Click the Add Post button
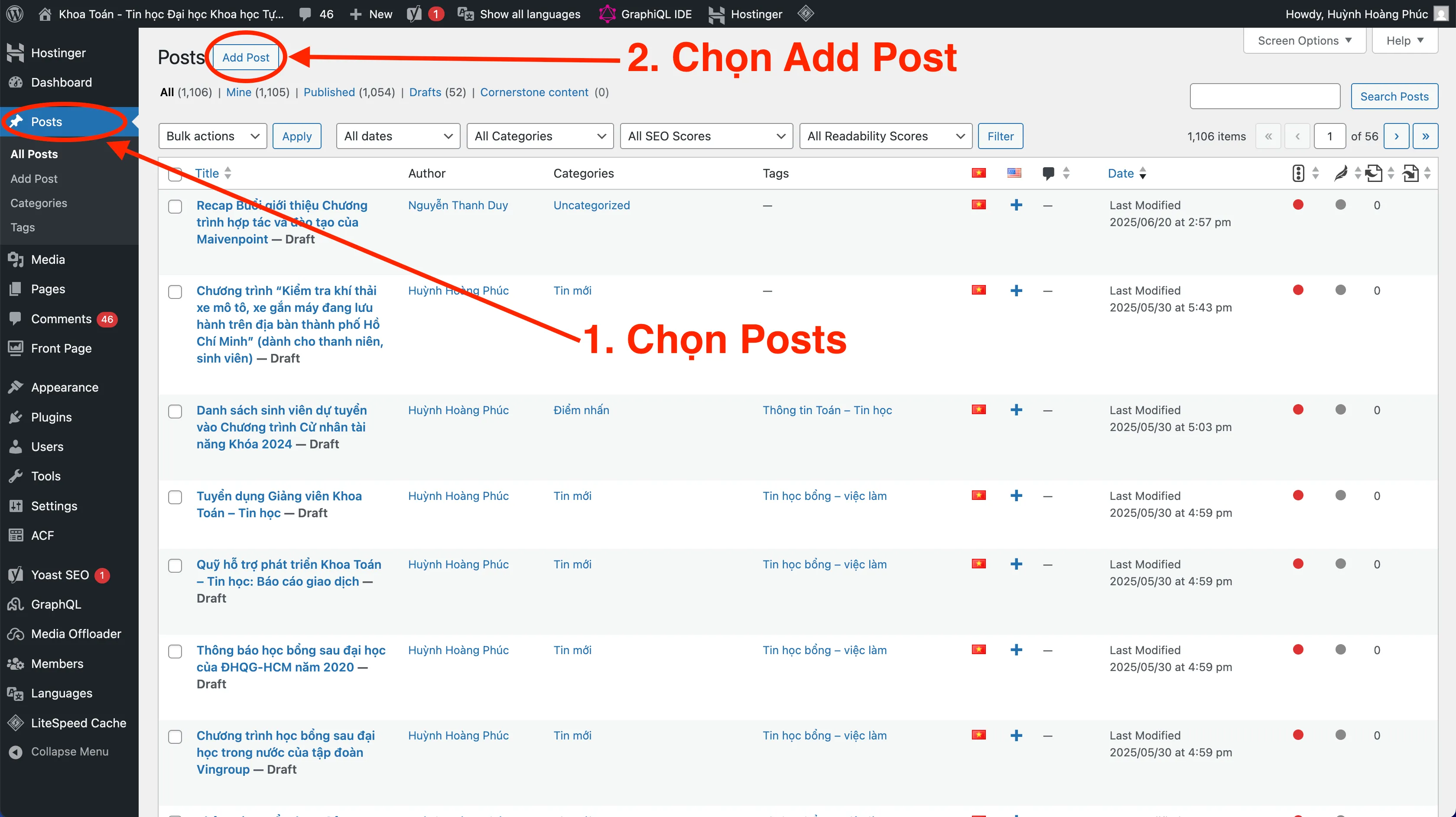This screenshot has width=1456, height=817. 245,57
